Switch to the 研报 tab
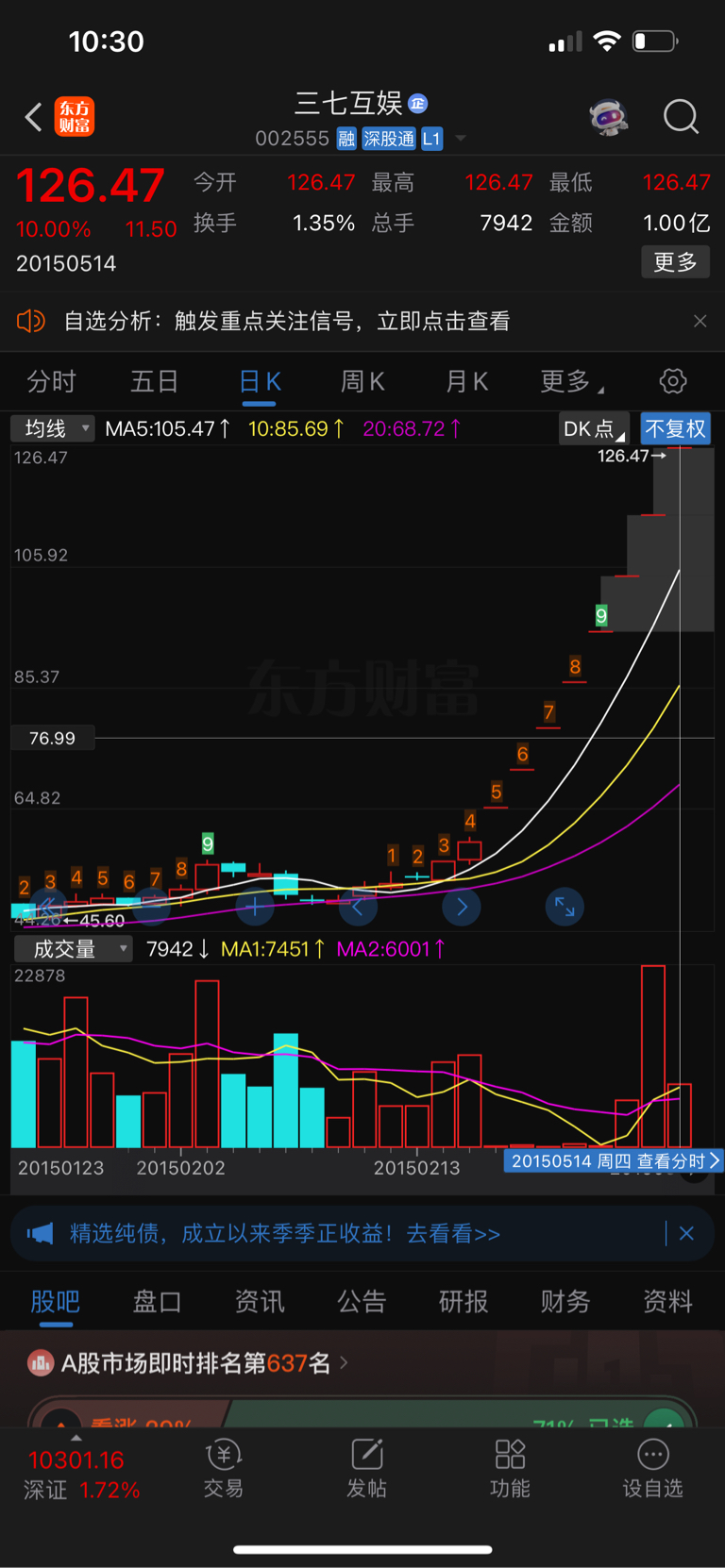This screenshot has height=1568, width=725. tap(464, 1302)
